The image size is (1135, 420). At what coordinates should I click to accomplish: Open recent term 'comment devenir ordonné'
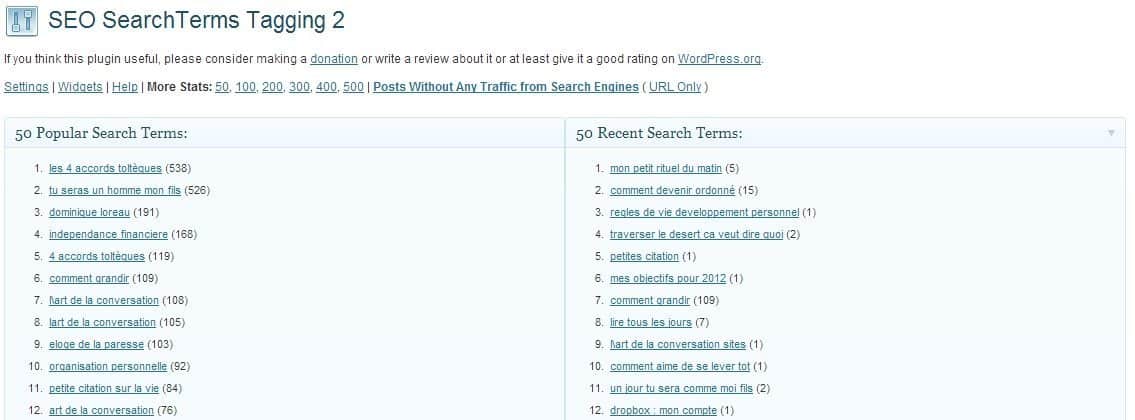[x=672, y=190]
